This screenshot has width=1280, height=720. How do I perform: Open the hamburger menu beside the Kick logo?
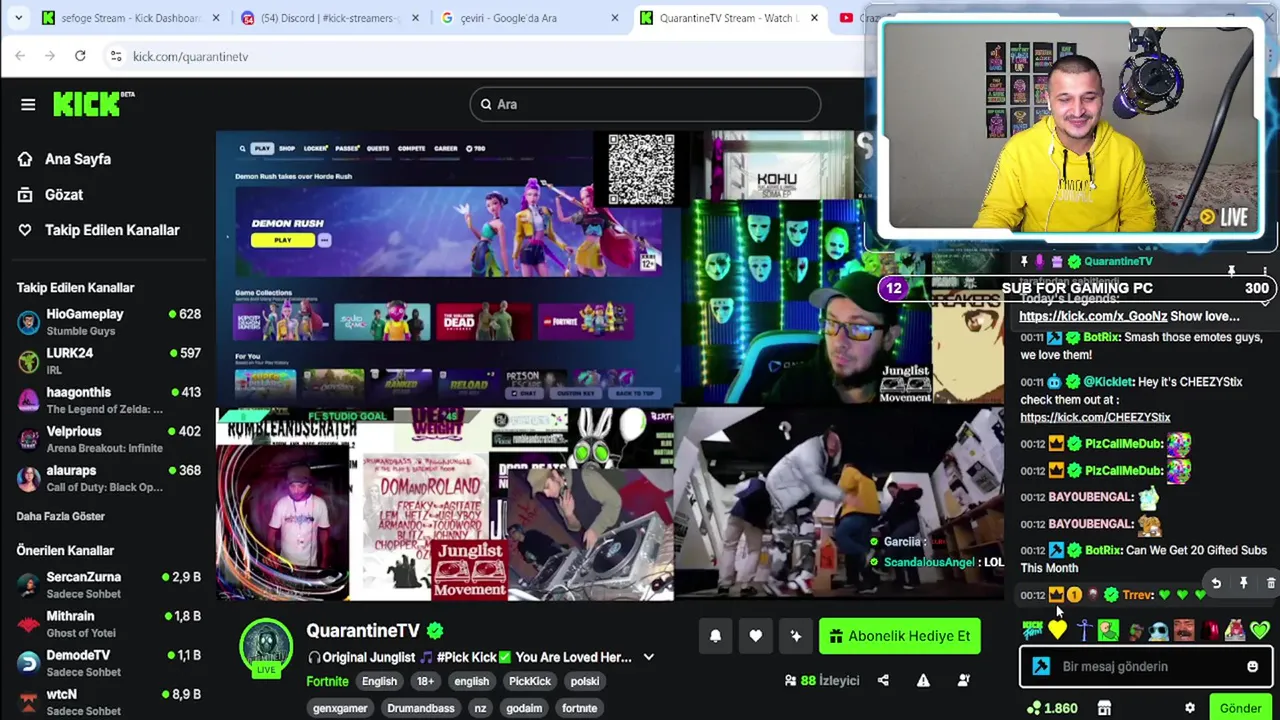click(x=28, y=104)
